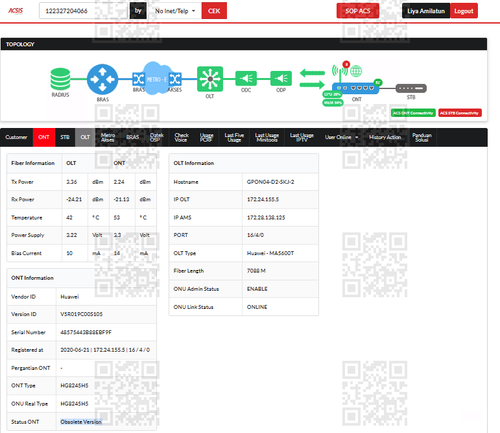
Task: Click the ACS STB Connectivity button
Action: (460, 113)
